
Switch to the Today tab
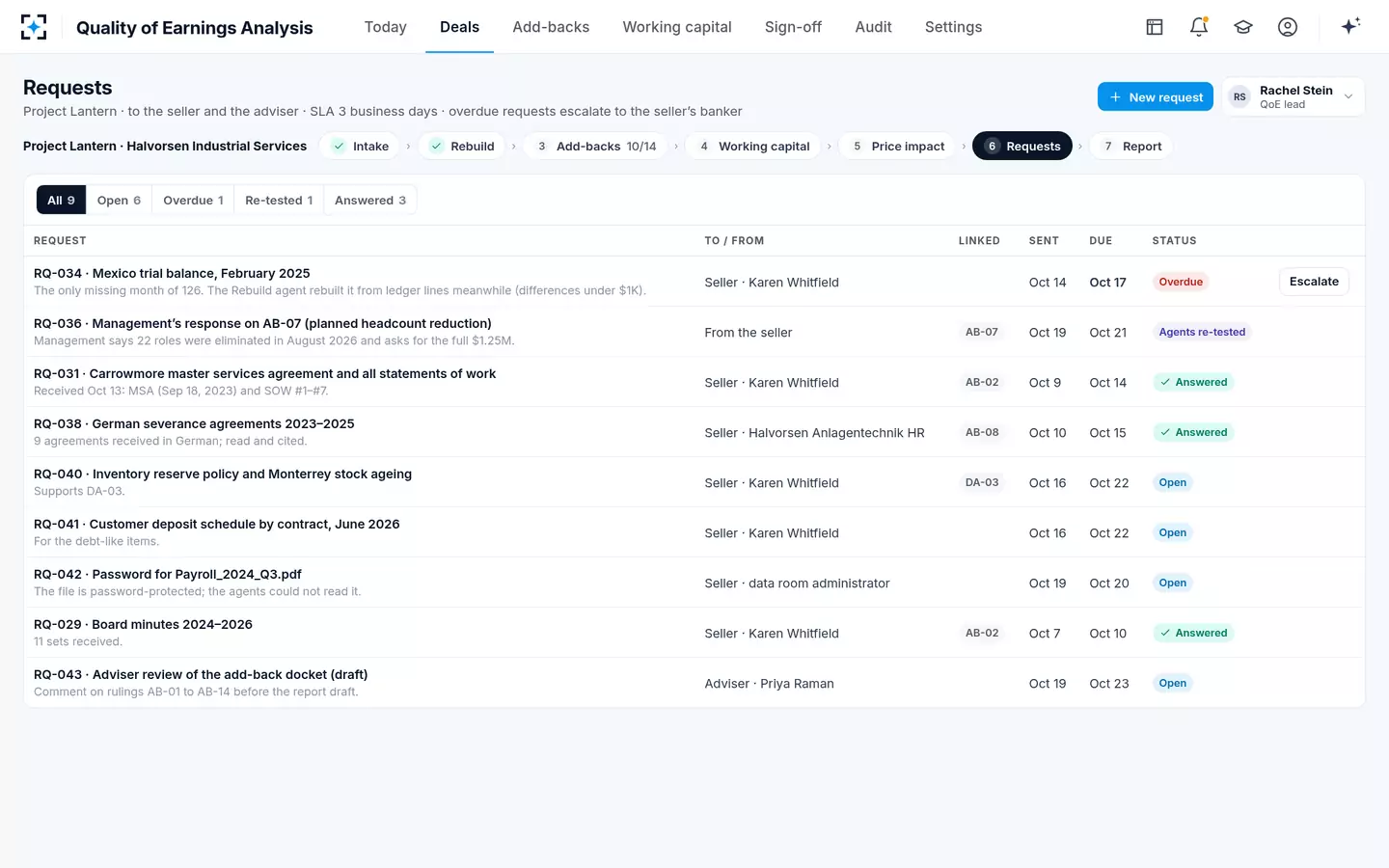[386, 27]
